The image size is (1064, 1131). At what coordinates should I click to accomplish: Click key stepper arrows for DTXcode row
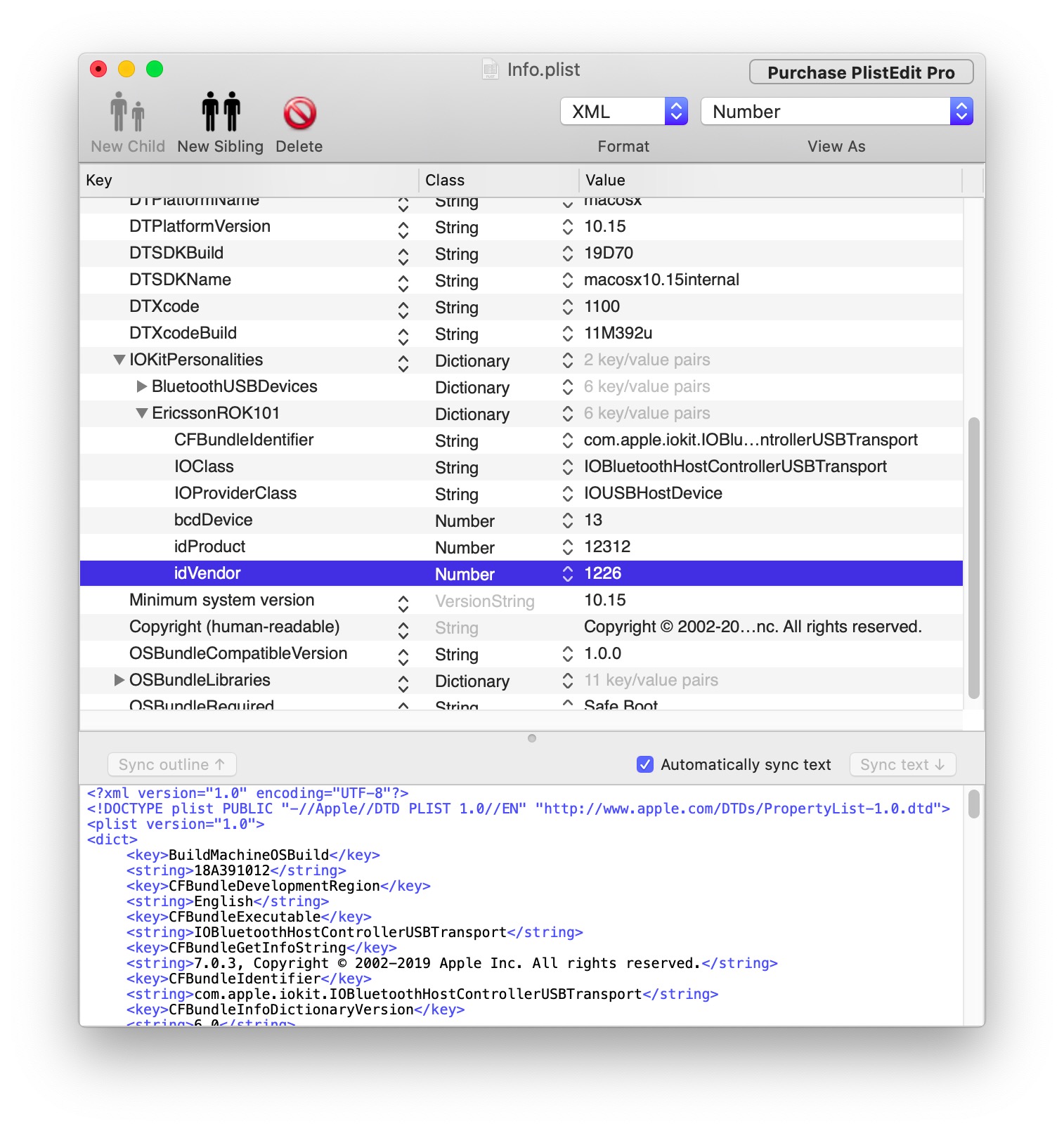coord(403,308)
